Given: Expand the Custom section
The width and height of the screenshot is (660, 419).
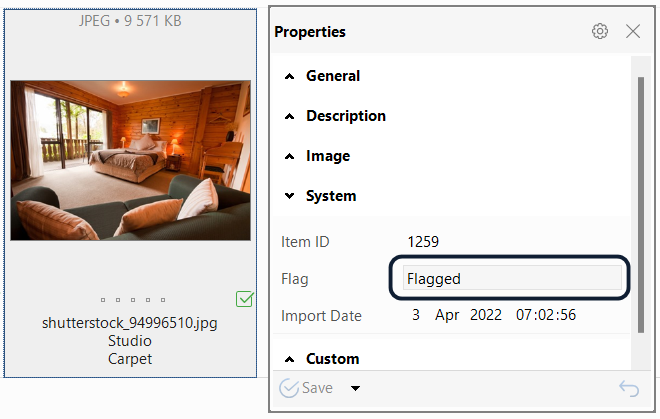Looking at the screenshot, I should pyautogui.click(x=332, y=359).
